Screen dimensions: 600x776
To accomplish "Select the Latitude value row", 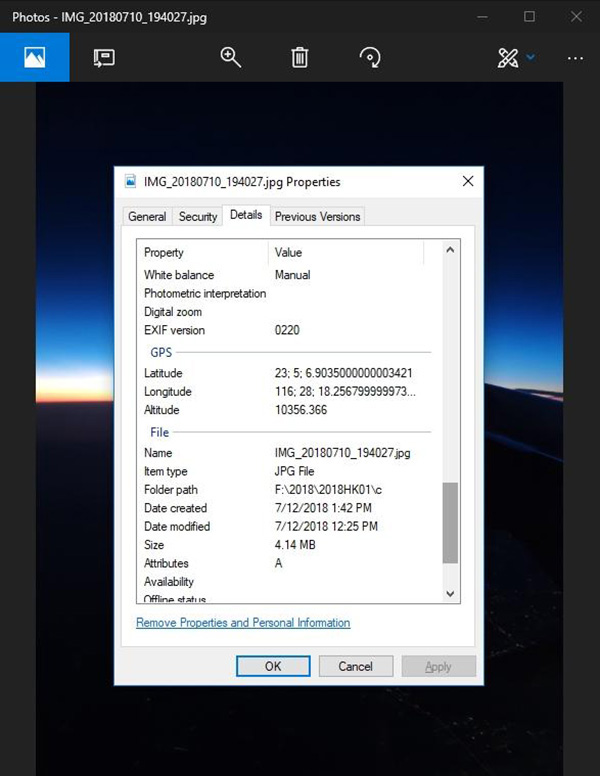I will pos(287,373).
